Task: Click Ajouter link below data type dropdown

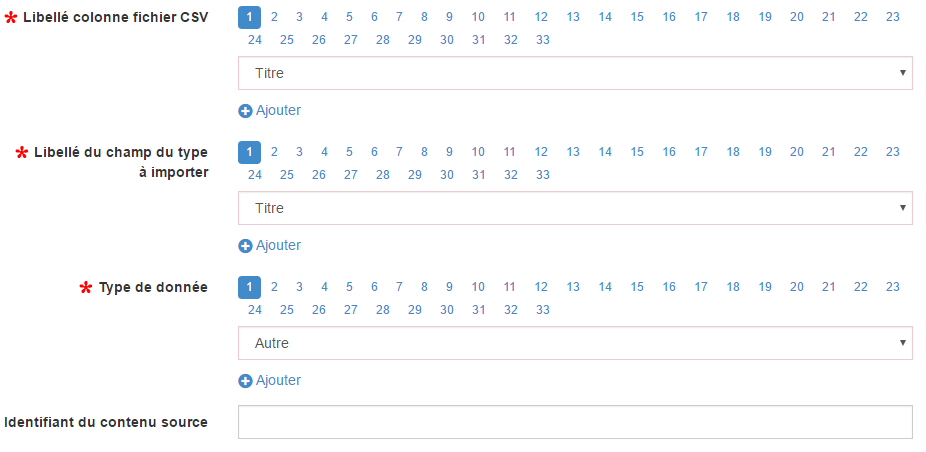Action: point(278,381)
